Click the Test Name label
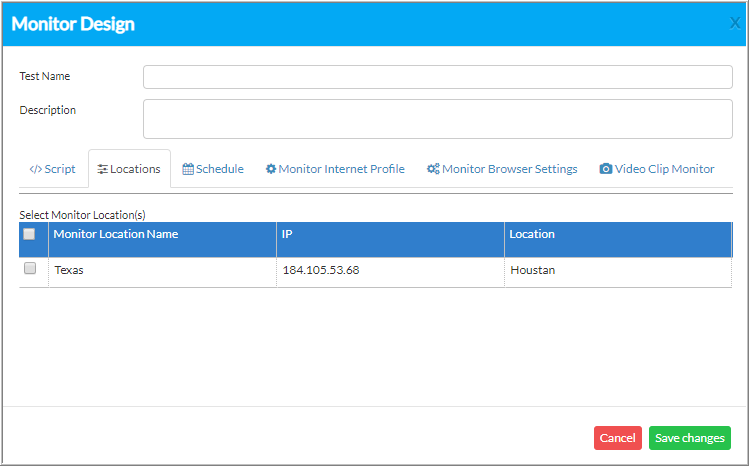749x466 pixels. click(x=44, y=76)
